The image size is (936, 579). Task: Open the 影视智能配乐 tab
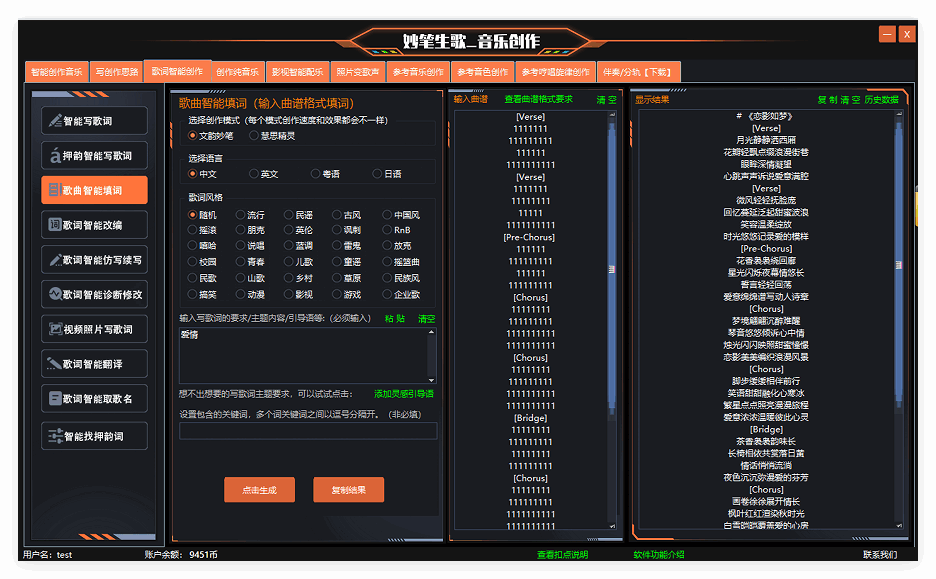click(x=298, y=72)
